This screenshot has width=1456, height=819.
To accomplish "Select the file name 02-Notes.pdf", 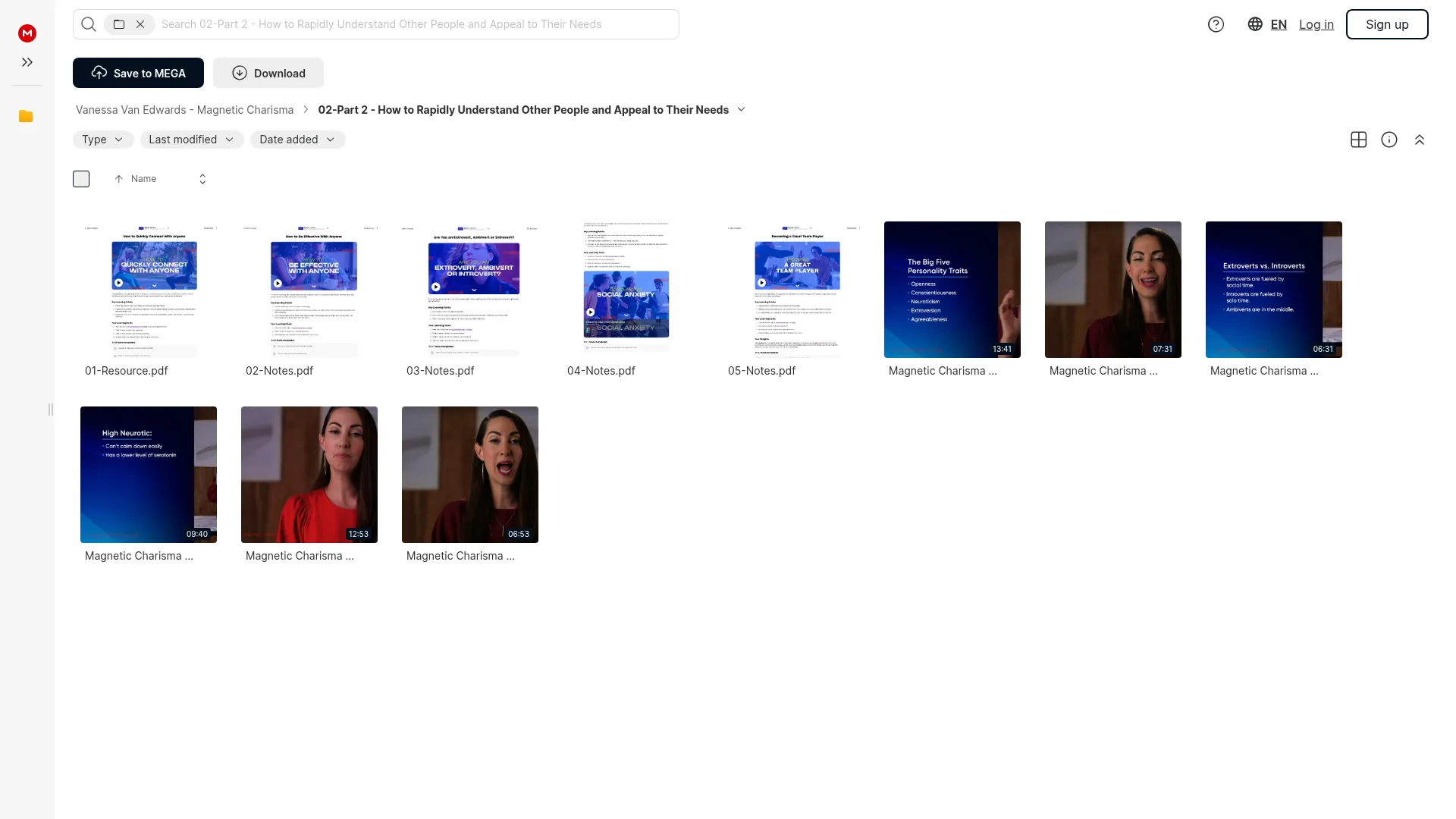I will [x=279, y=371].
